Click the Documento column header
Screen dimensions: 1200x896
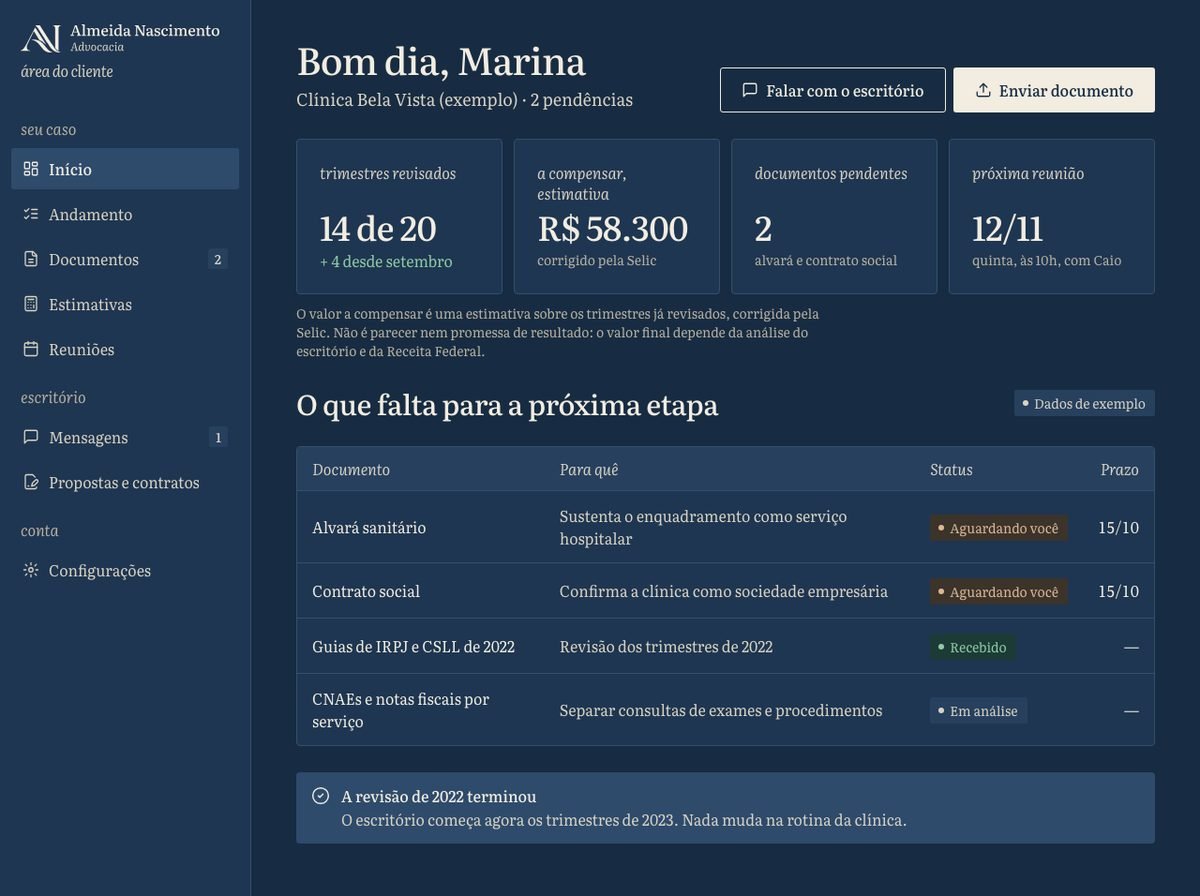tap(351, 469)
